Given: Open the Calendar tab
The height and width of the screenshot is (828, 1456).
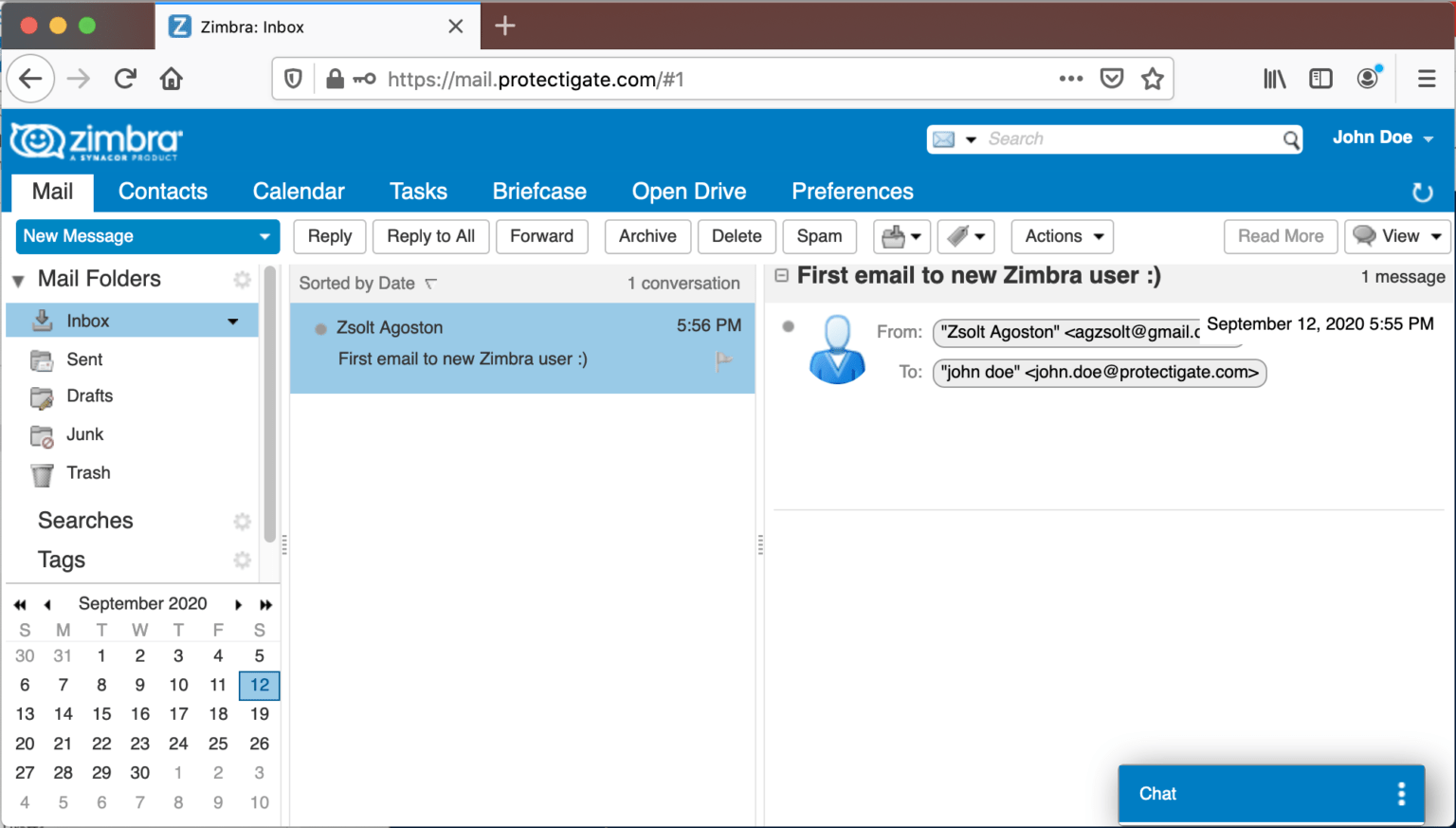Looking at the screenshot, I should [x=299, y=192].
